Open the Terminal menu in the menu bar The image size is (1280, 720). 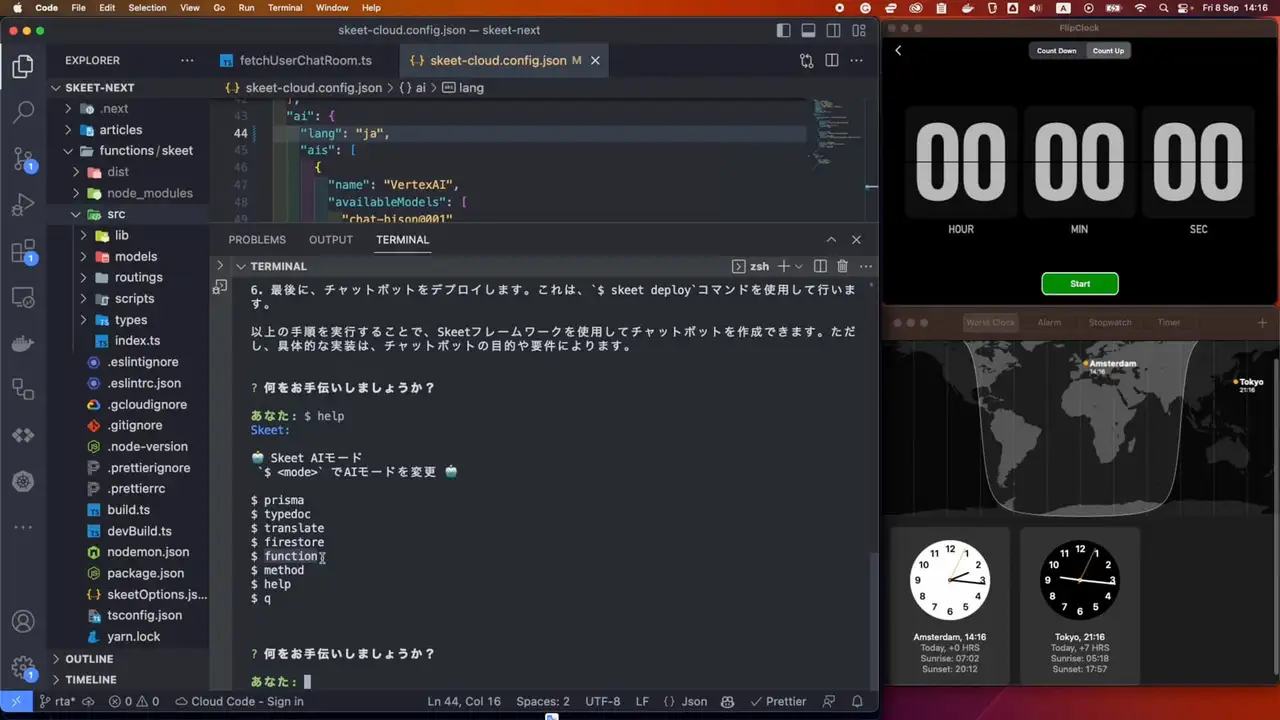[x=284, y=8]
